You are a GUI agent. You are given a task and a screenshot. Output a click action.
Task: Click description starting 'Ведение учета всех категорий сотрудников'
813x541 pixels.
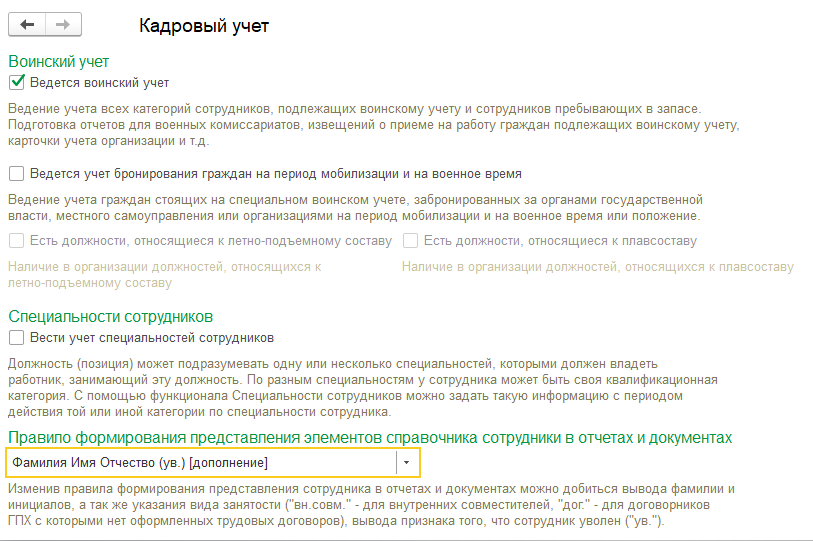tap(373, 124)
